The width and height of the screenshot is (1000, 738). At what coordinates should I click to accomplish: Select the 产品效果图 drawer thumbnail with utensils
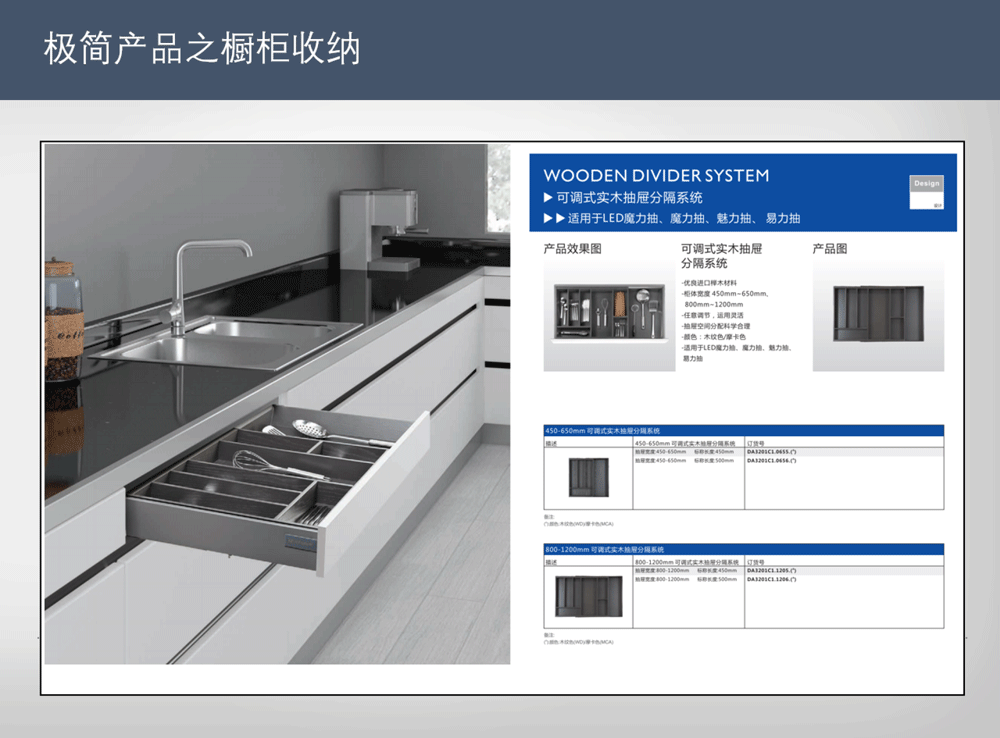point(602,314)
